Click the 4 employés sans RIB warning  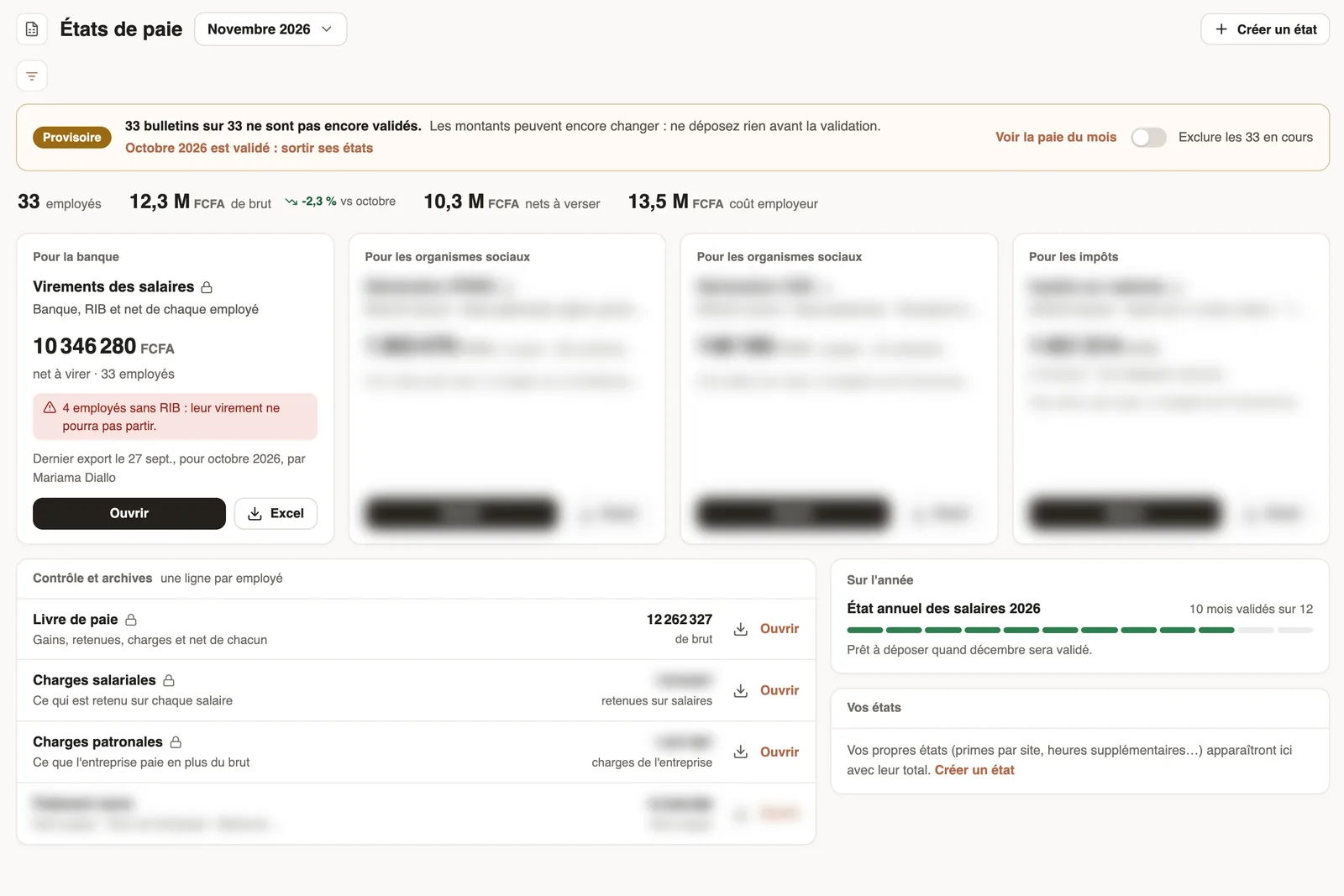point(175,417)
